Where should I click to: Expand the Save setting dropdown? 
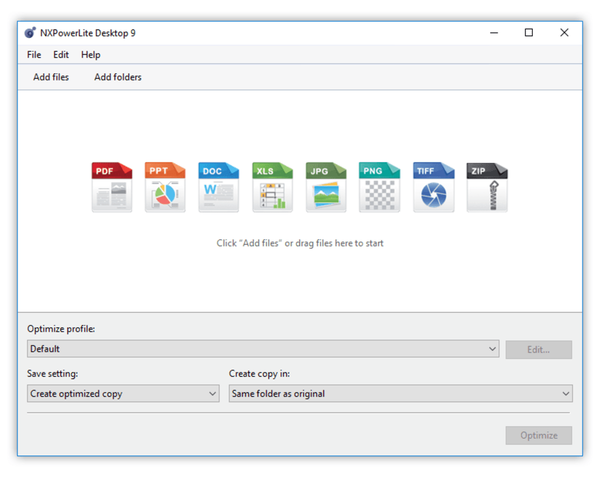123,393
